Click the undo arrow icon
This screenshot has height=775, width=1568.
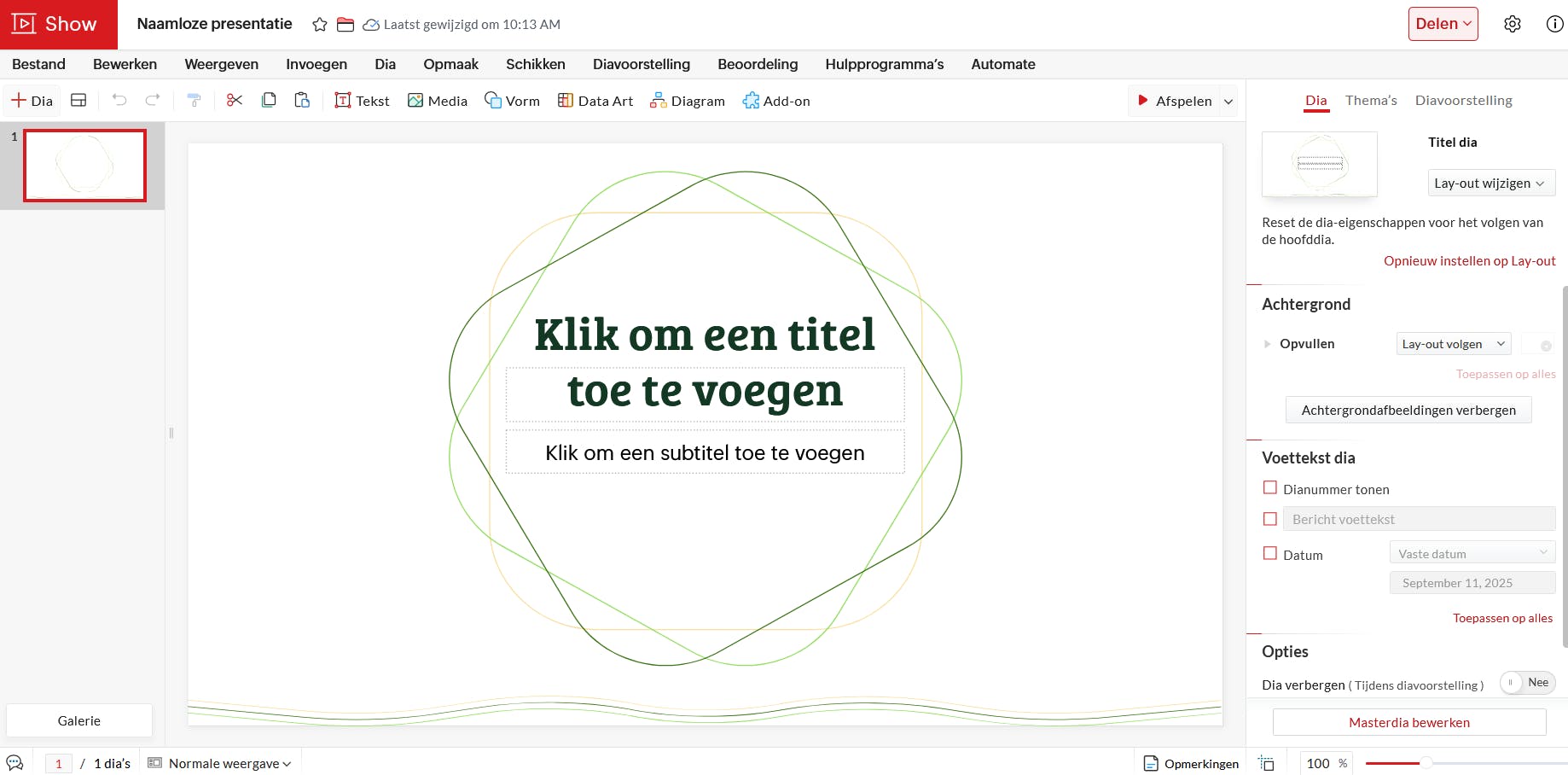point(119,100)
